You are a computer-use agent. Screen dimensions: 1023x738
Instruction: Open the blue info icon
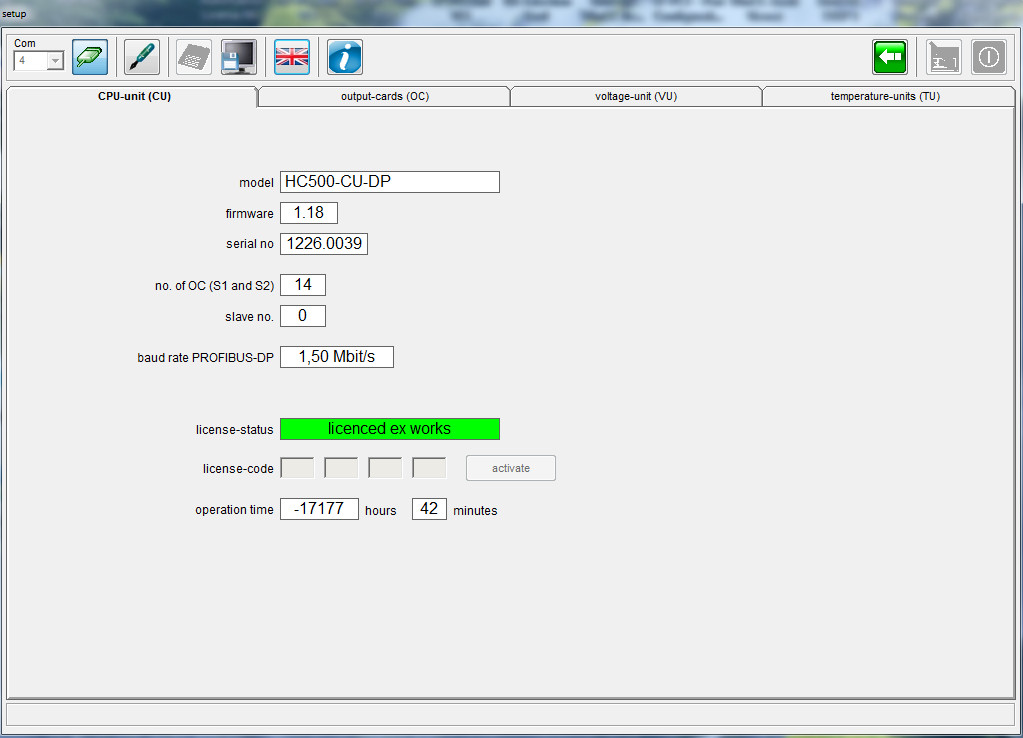point(344,57)
